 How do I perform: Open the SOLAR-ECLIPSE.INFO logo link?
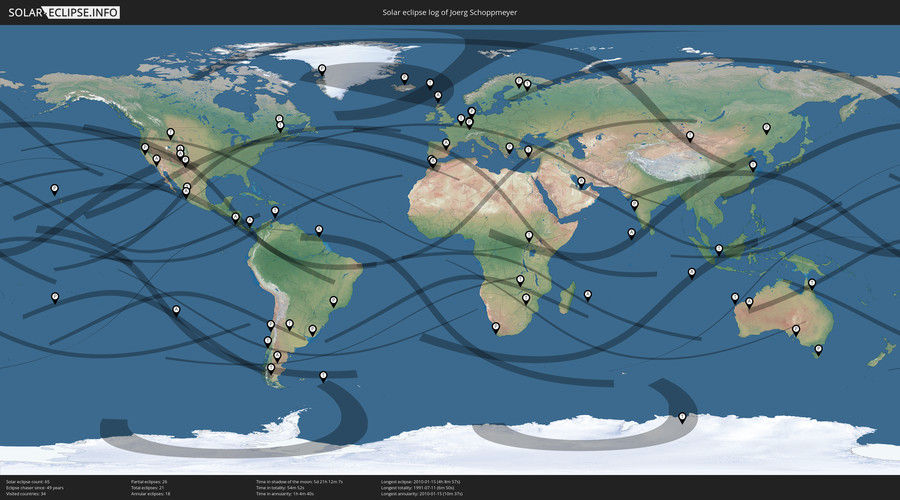point(64,12)
